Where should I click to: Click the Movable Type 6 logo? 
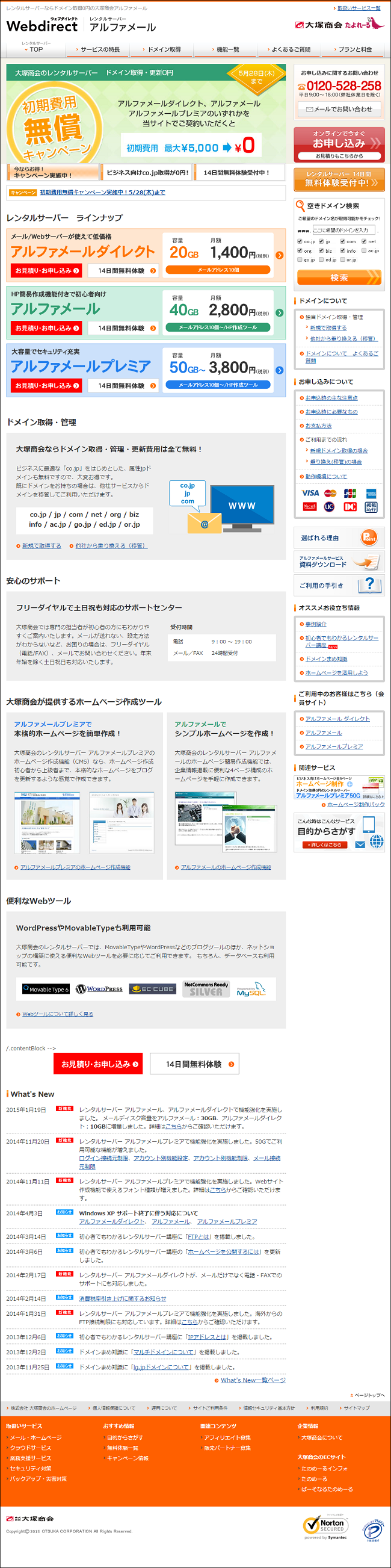click(x=46, y=989)
